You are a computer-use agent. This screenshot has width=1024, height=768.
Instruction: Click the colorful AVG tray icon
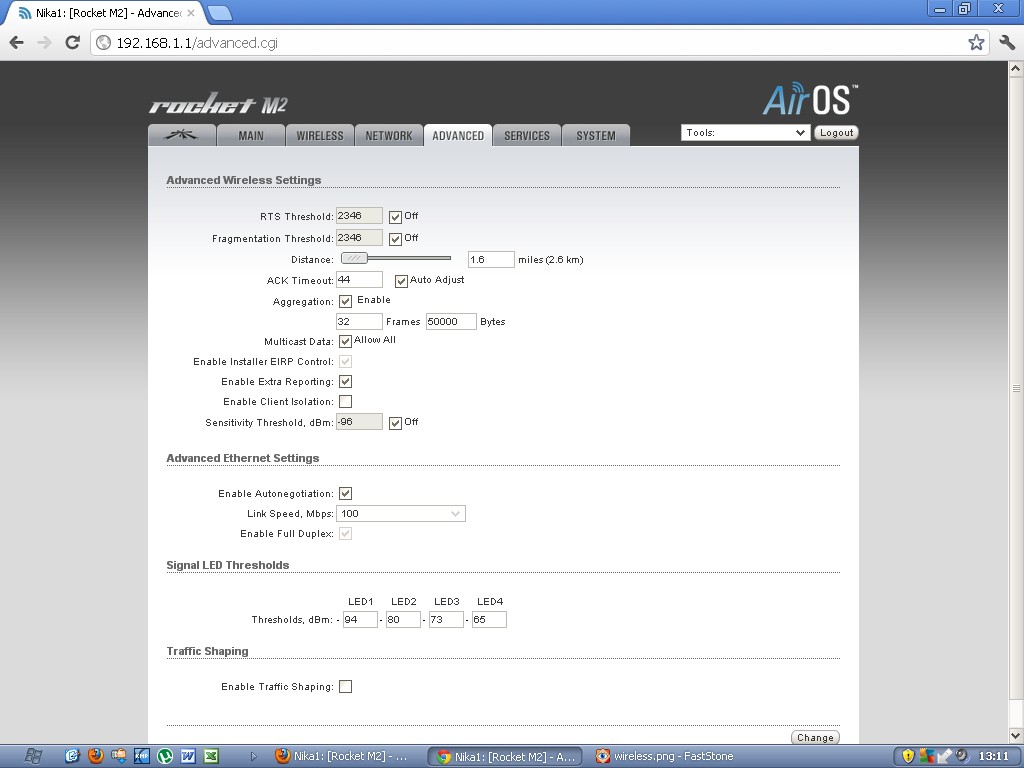click(926, 756)
